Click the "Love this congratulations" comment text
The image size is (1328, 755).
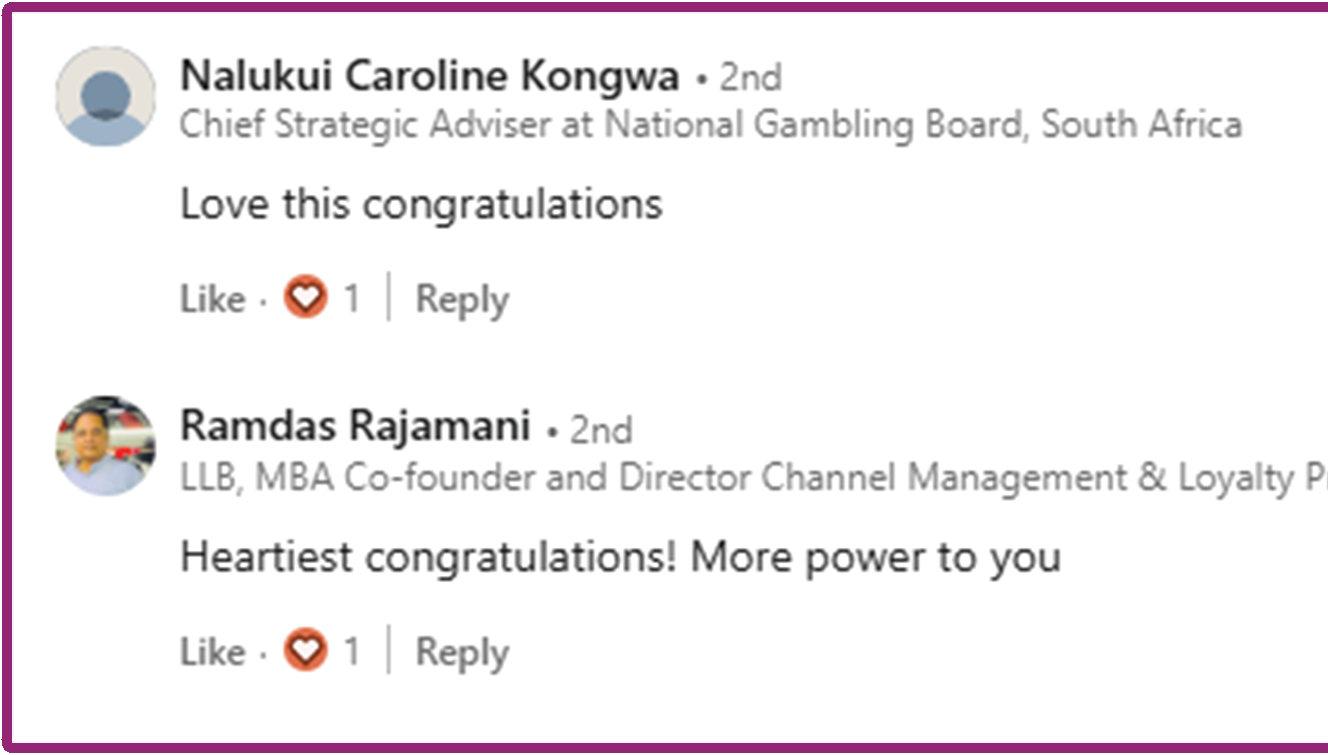click(x=421, y=205)
